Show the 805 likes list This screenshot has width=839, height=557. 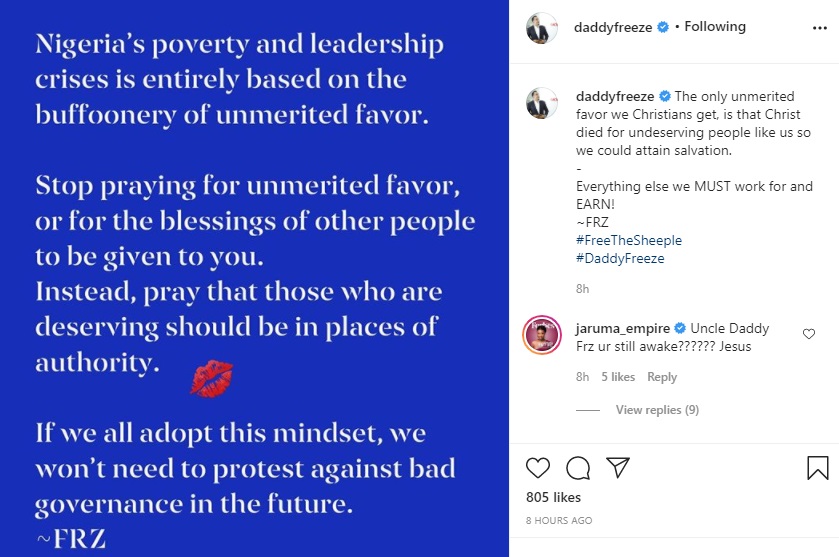pos(555,497)
